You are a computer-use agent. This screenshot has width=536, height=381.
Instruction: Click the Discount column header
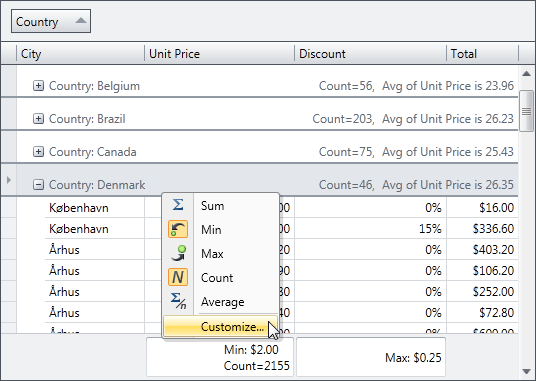[370, 54]
